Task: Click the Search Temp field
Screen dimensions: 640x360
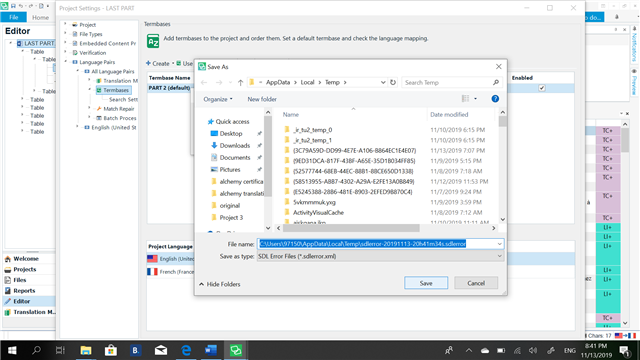Action: coord(451,82)
